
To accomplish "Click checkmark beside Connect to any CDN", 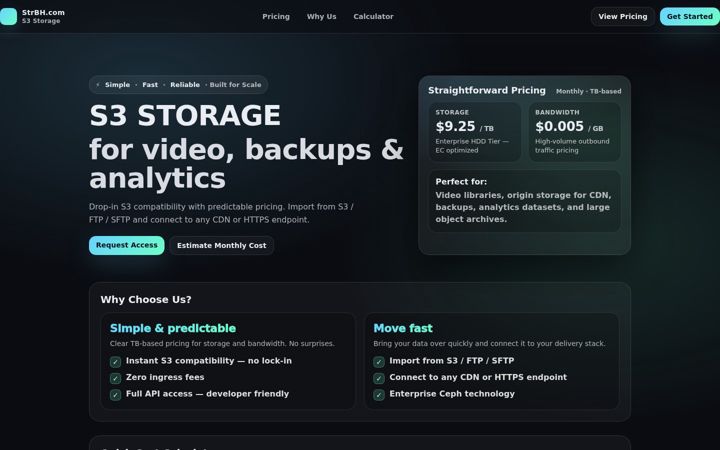I will pos(379,378).
